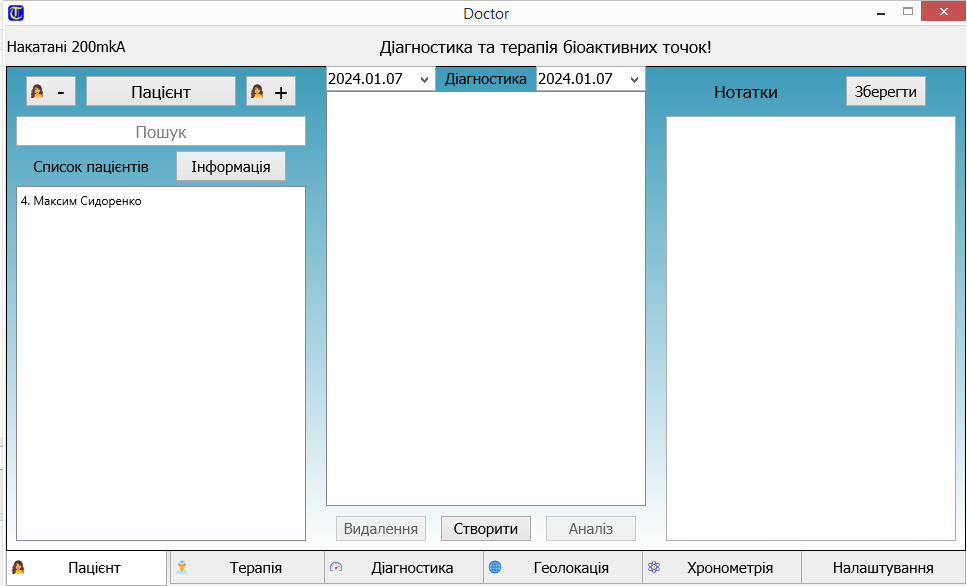Select the Пацієнт tab at bottom left
The height and width of the screenshot is (586, 967).
pyautogui.click(x=87, y=568)
